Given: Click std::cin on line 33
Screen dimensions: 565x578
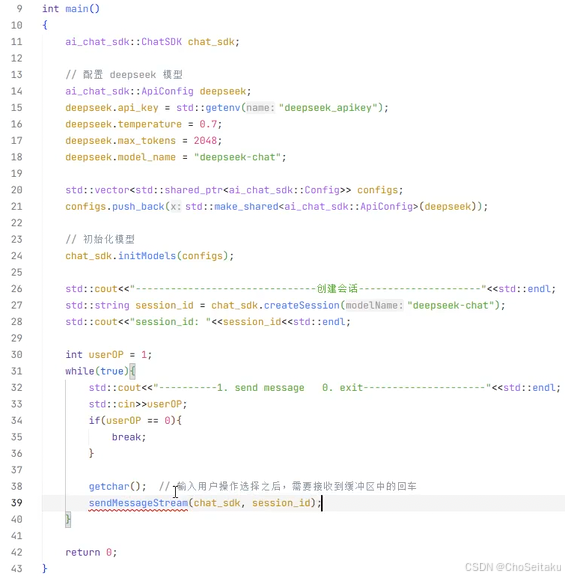Looking at the screenshot, I should point(112,404).
